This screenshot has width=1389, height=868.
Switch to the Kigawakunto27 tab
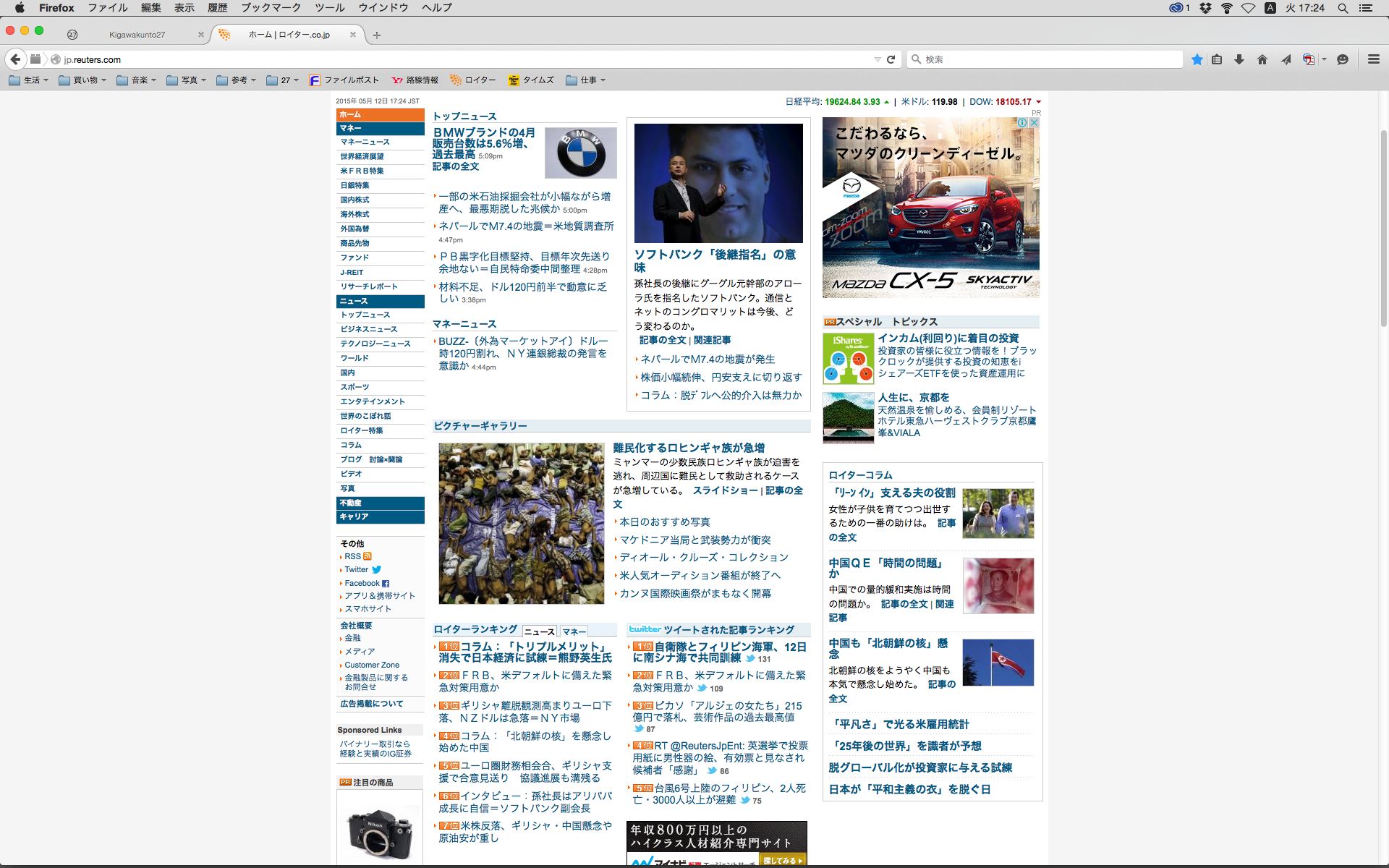click(x=137, y=35)
